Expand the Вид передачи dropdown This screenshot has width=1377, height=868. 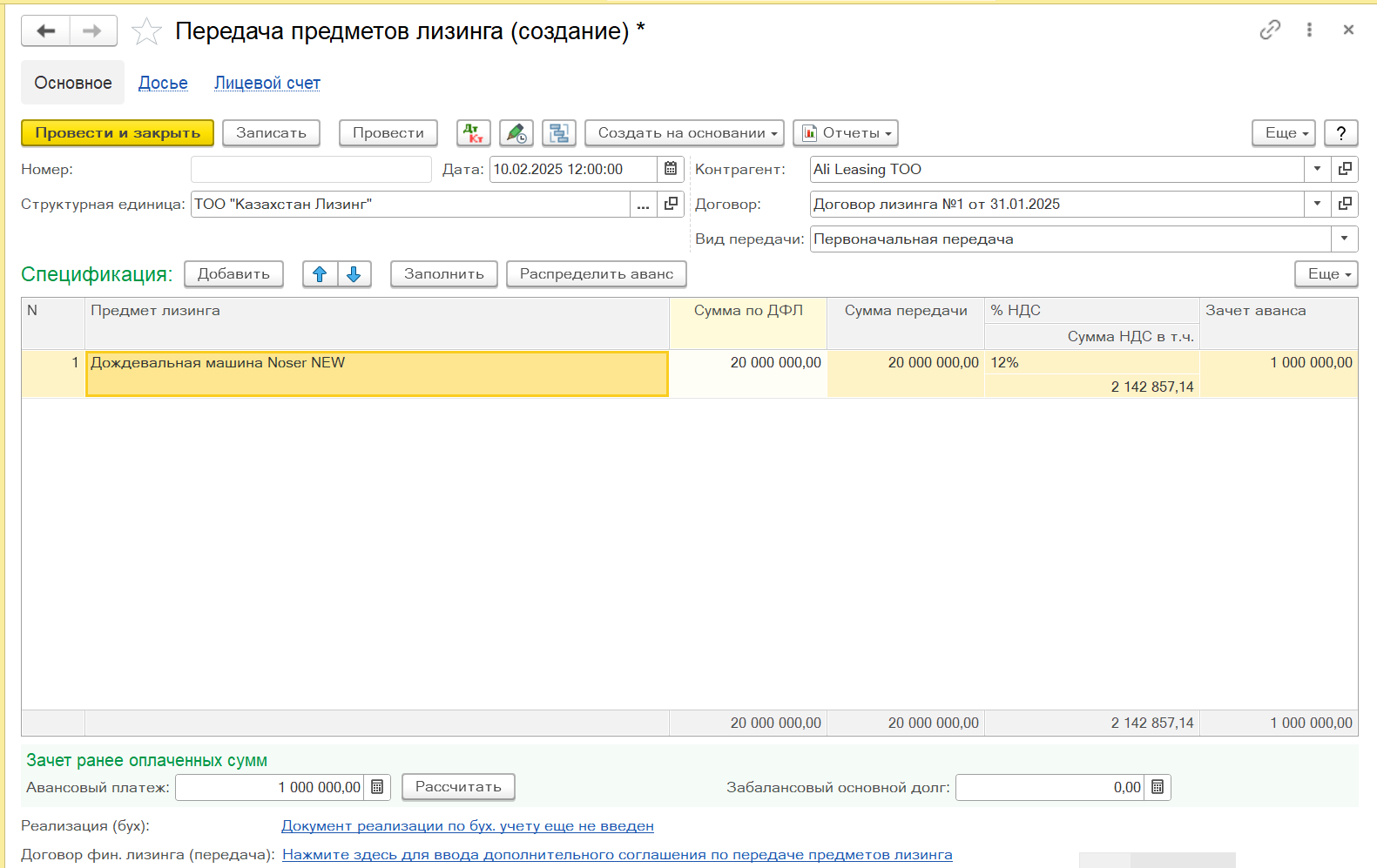(1344, 239)
